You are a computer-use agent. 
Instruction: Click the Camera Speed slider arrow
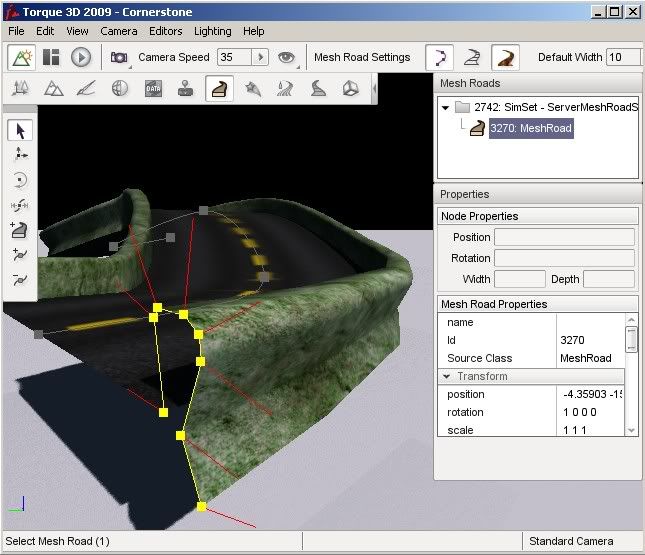(262, 58)
